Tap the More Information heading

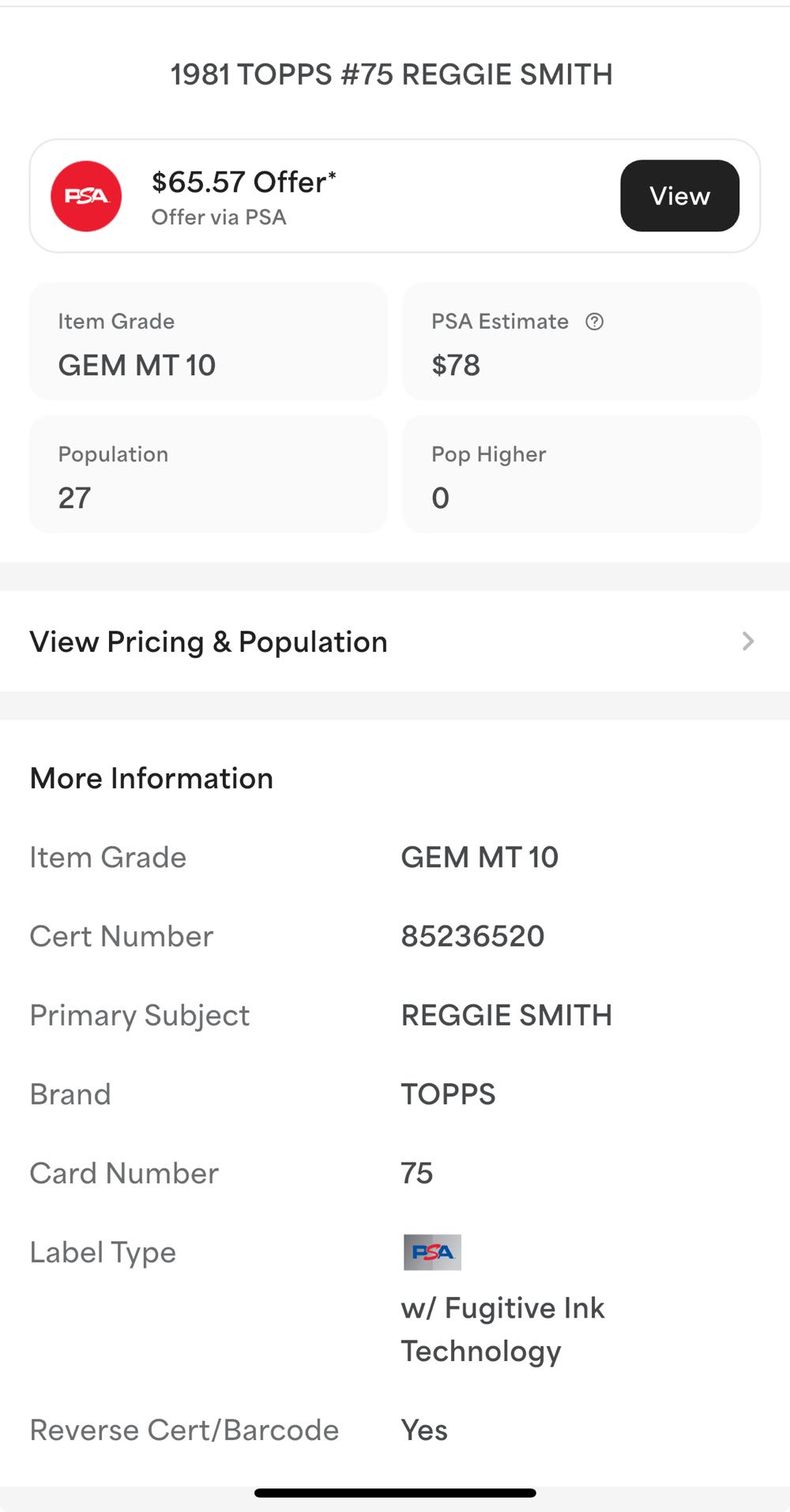point(152,778)
